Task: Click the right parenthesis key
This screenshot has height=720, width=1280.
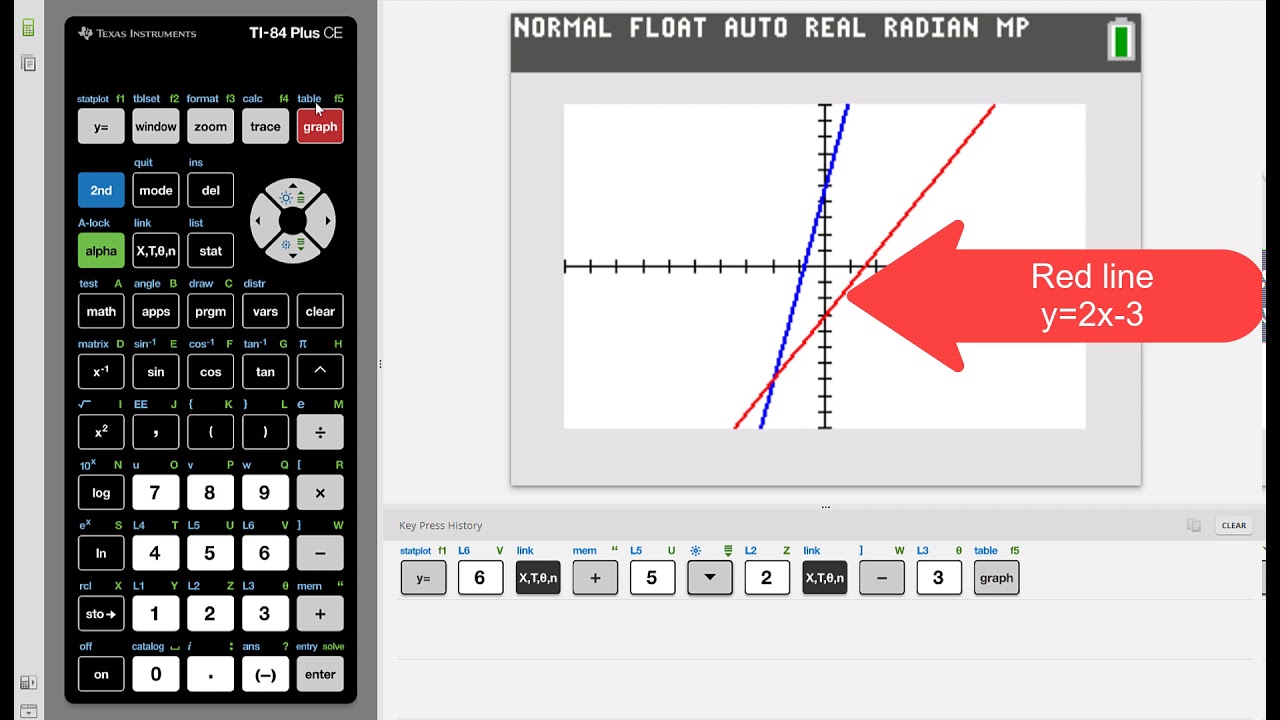Action: click(x=265, y=432)
